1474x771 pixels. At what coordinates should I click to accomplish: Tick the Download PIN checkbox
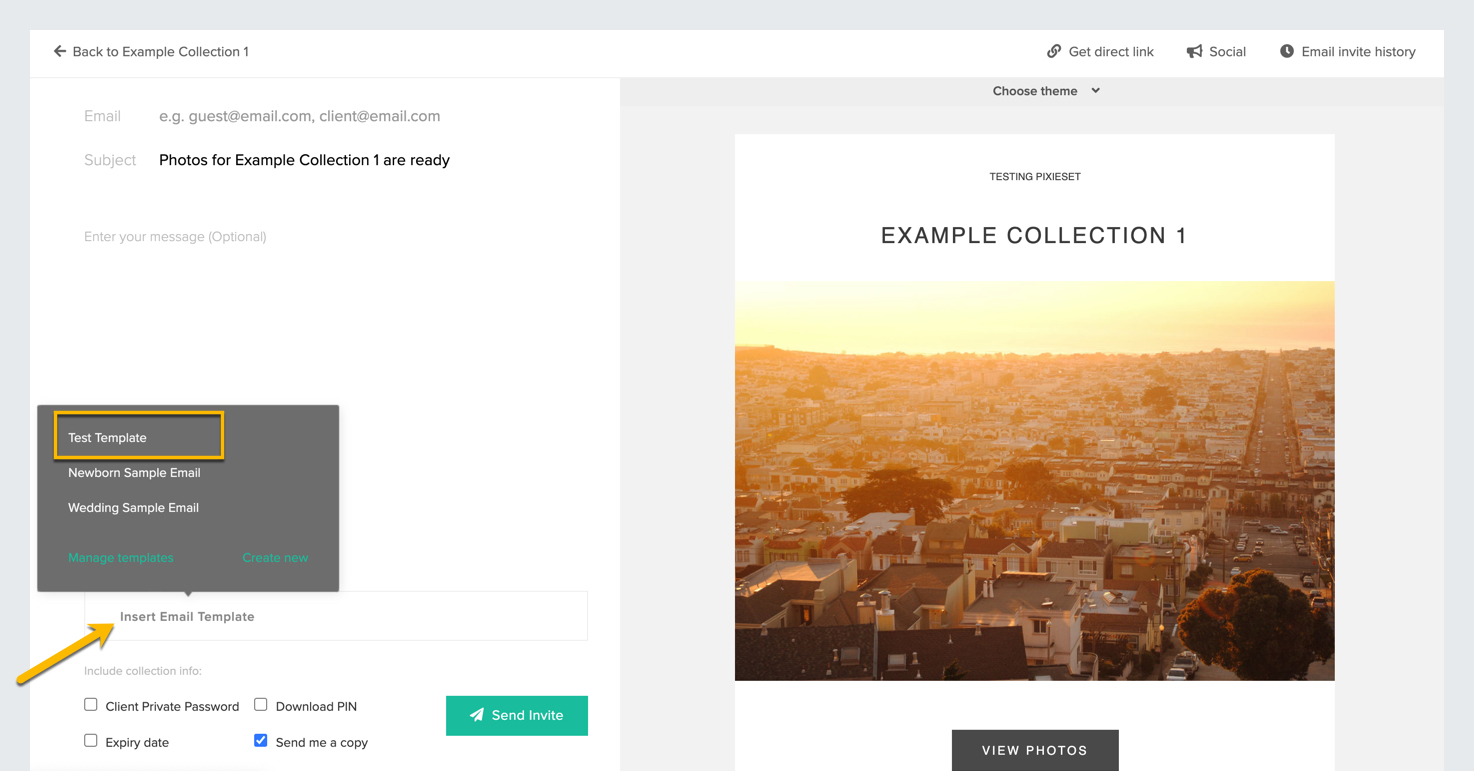pyautogui.click(x=261, y=705)
